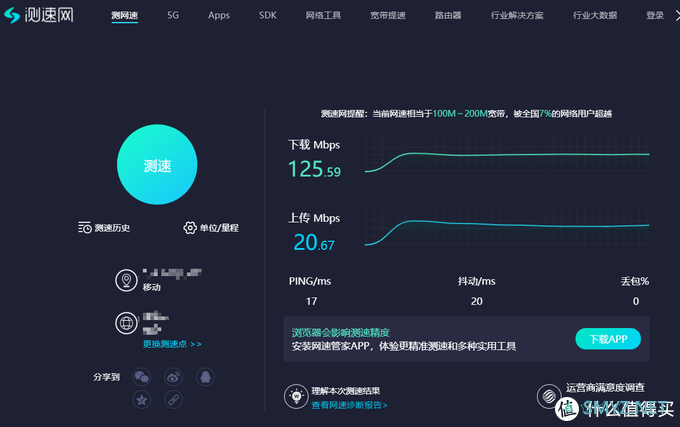Open the 测速历史 link text

click(x=112, y=228)
